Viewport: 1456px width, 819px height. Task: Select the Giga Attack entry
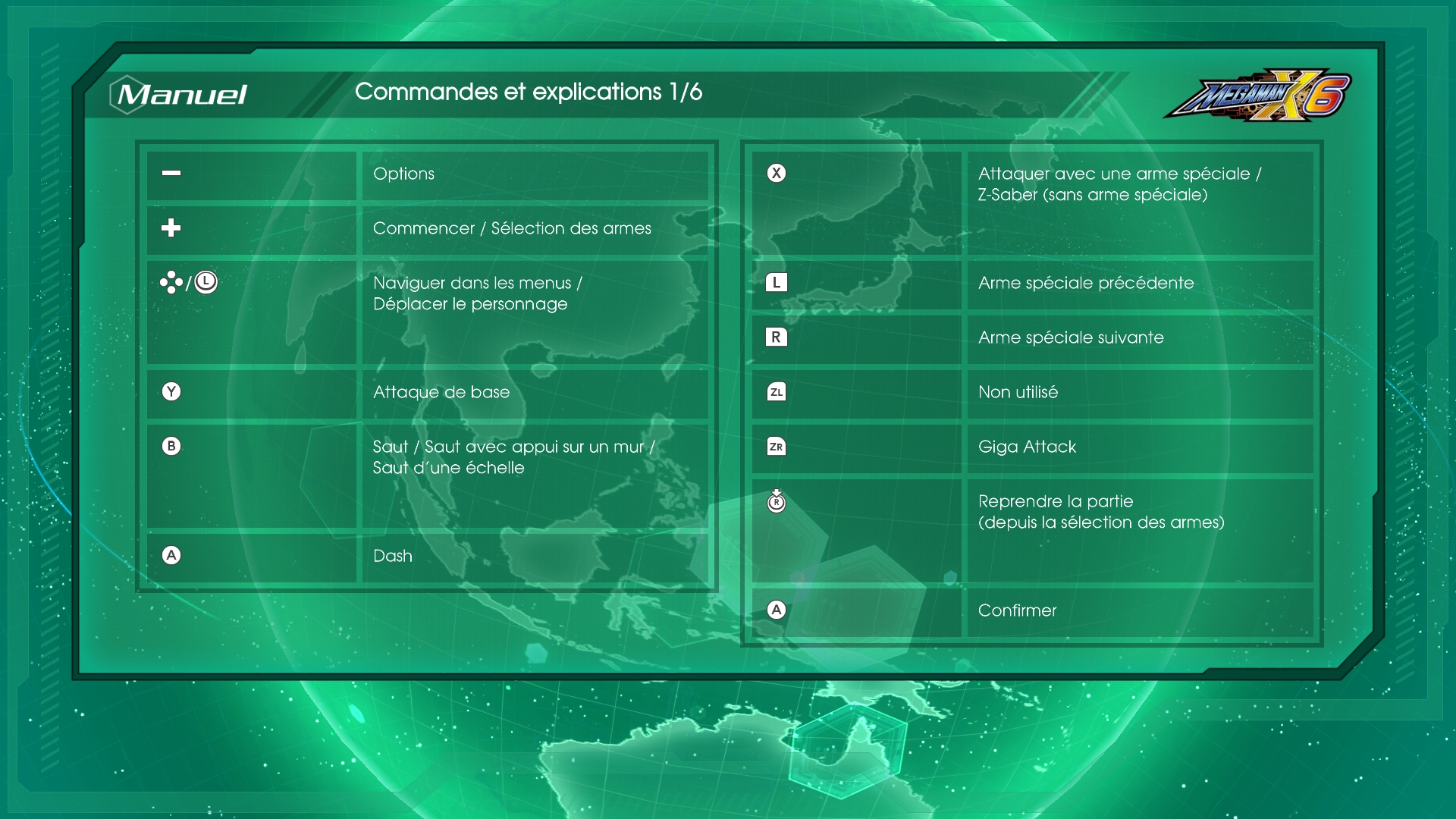point(1027,447)
